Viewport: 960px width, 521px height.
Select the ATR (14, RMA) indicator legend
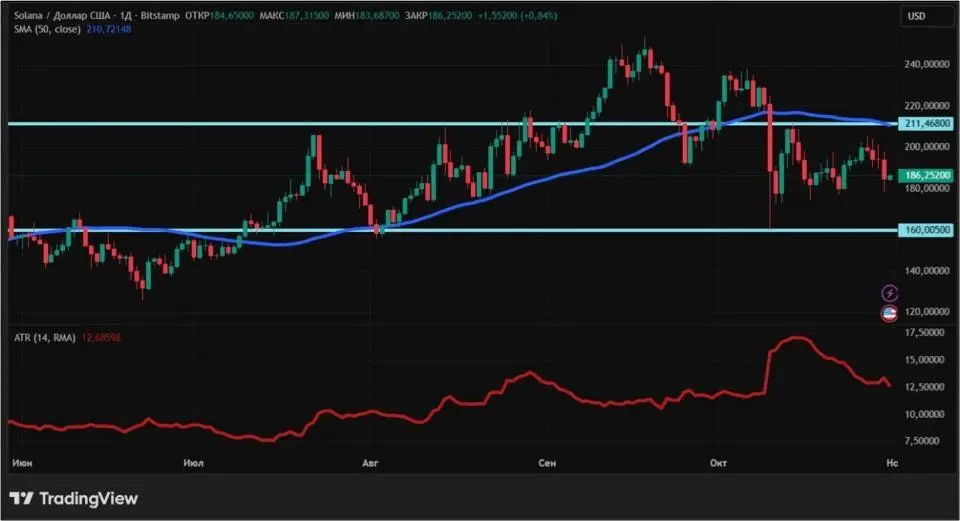click(x=43, y=337)
